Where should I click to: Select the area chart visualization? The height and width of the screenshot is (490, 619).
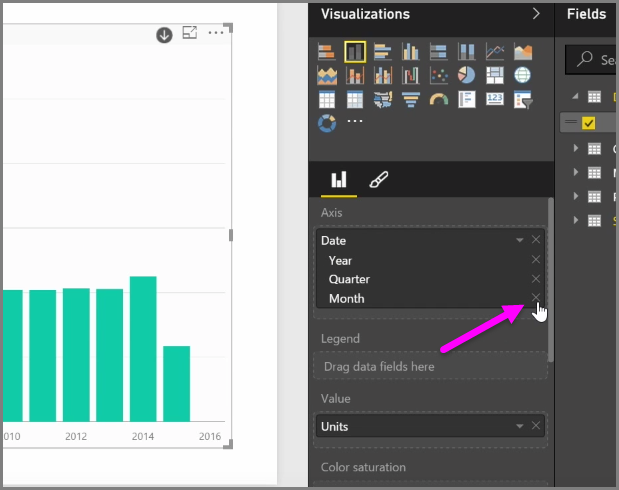click(x=523, y=52)
